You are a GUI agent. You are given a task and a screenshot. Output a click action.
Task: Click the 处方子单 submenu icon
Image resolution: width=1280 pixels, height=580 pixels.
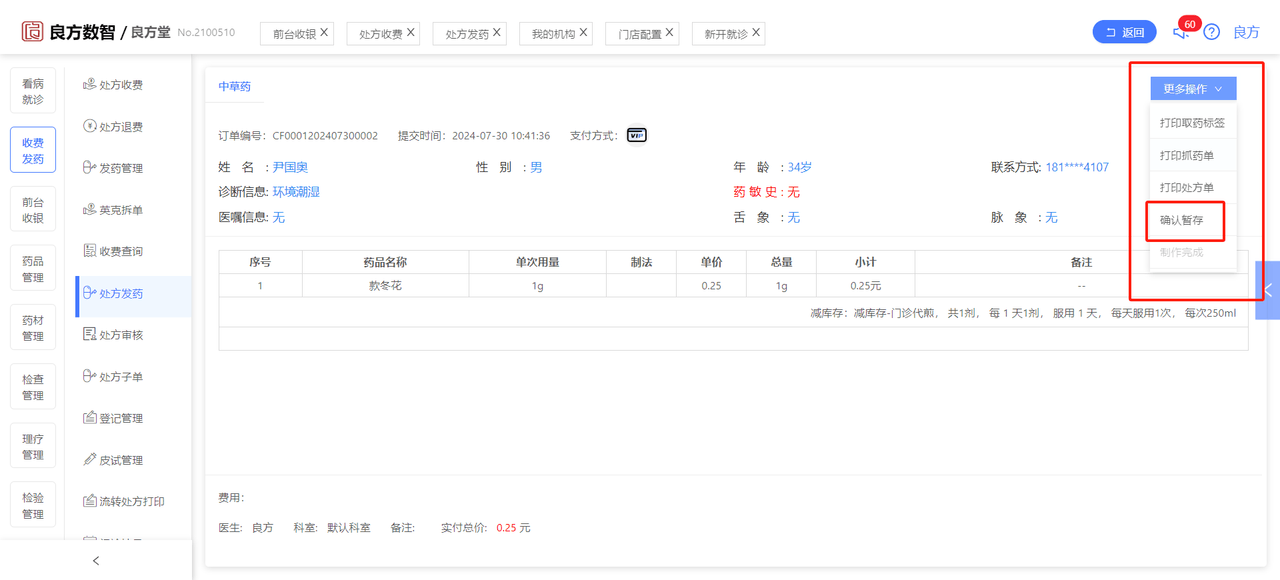pos(89,377)
